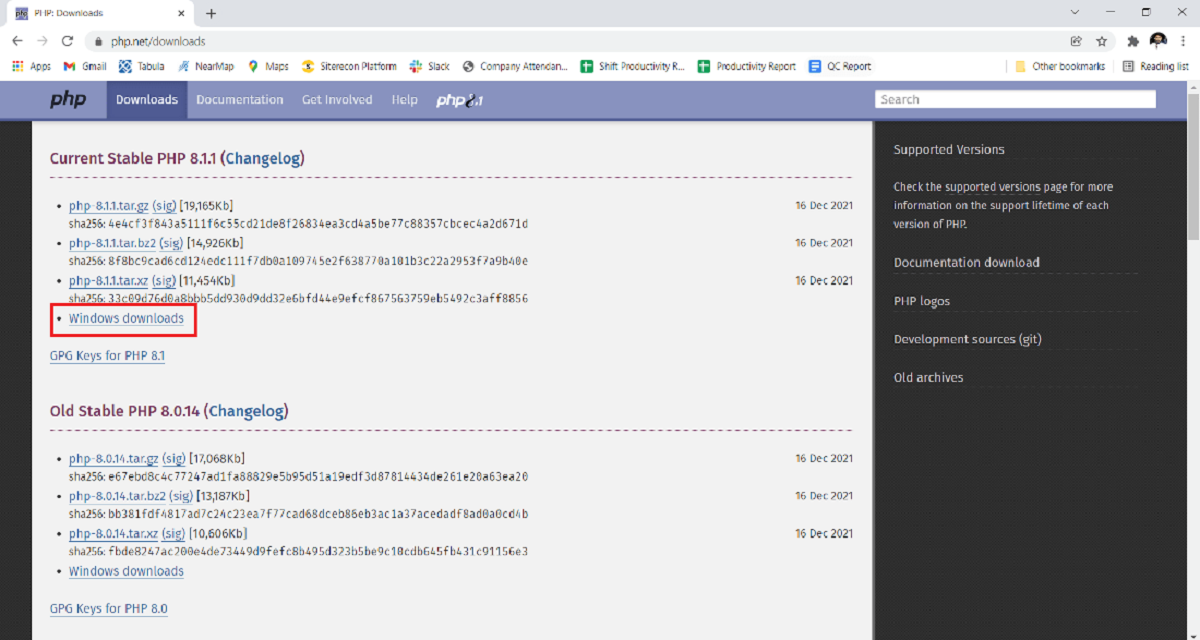Click the Search input field
The width and height of the screenshot is (1200, 640).
pyautogui.click(x=1014, y=99)
